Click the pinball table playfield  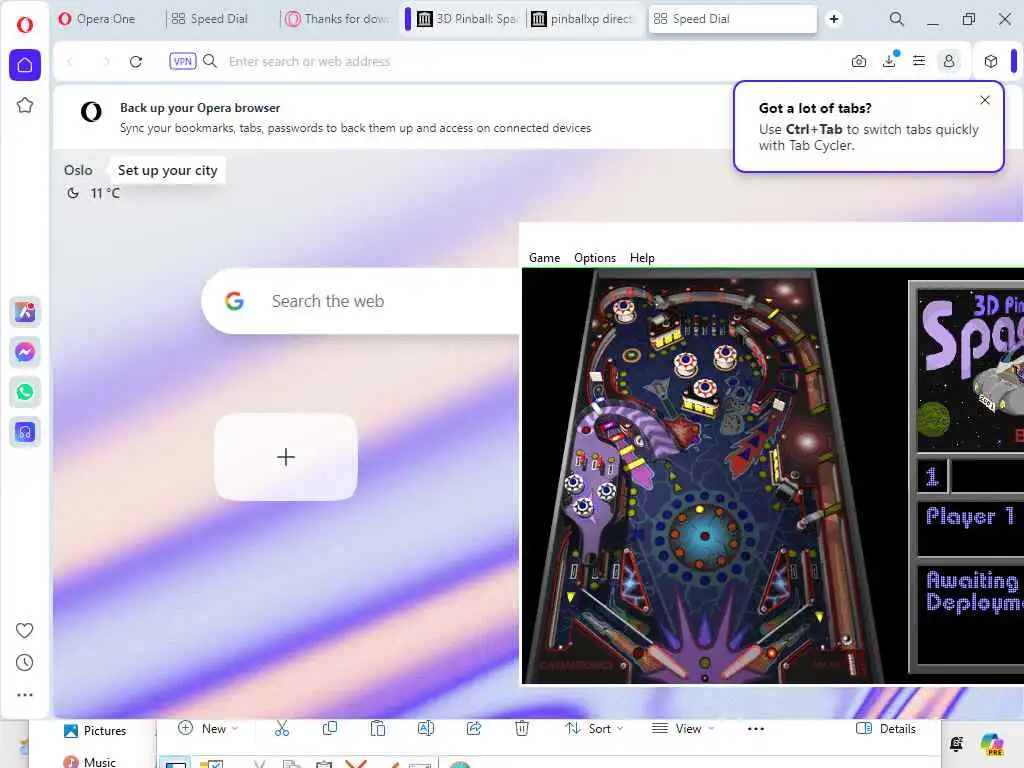pos(704,477)
